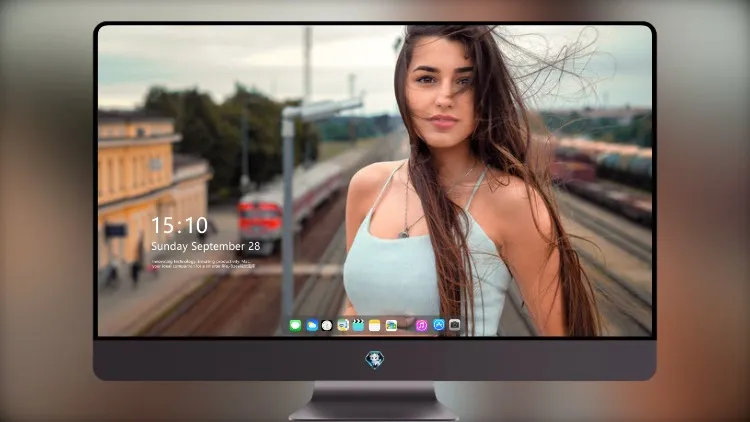Launch the Maps app in the dock
750x422 pixels.
[343, 325]
